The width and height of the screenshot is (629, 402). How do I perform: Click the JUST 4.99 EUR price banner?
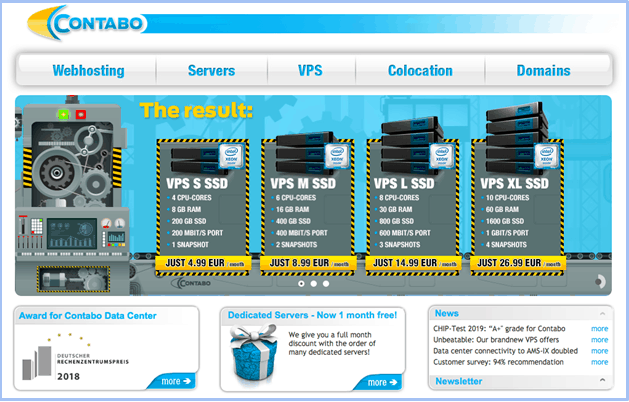tap(203, 263)
